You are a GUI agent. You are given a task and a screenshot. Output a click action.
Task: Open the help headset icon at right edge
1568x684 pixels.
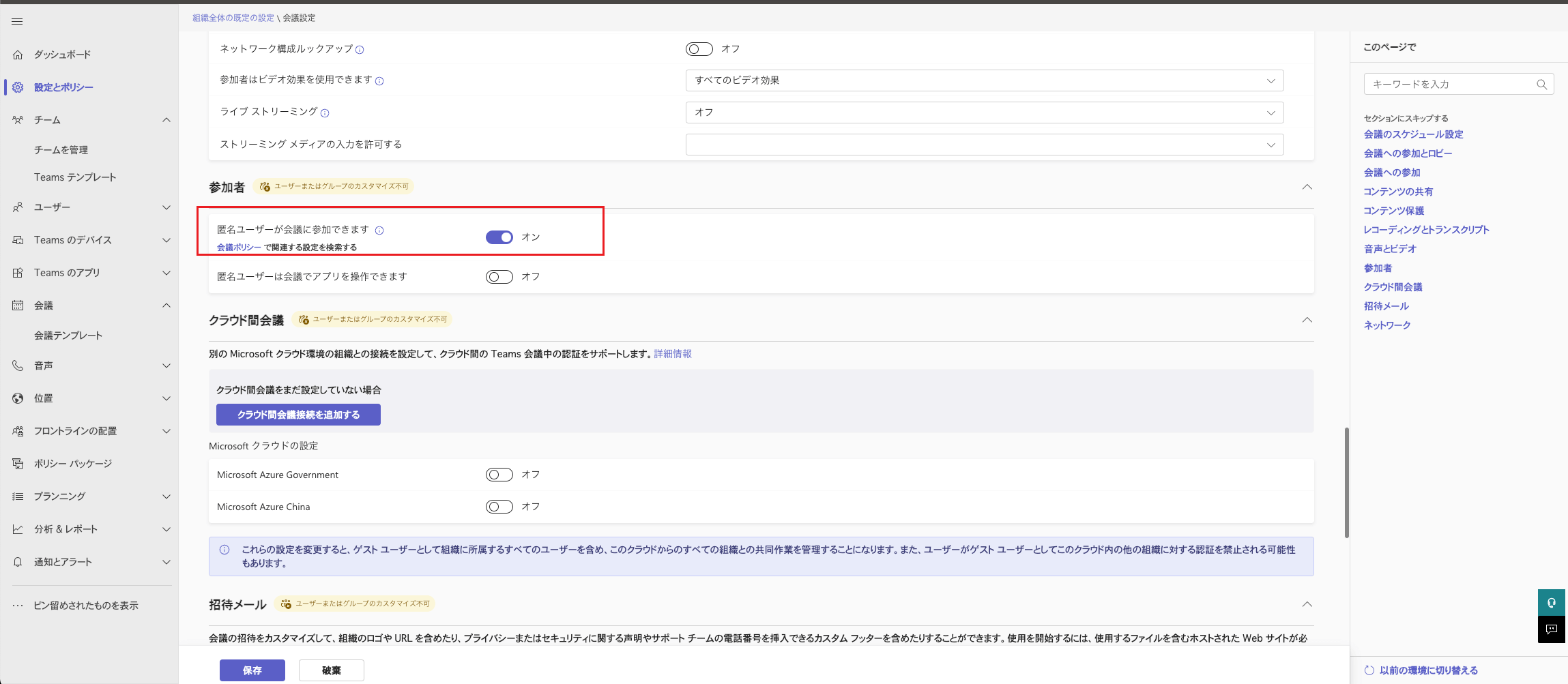pos(1552,603)
